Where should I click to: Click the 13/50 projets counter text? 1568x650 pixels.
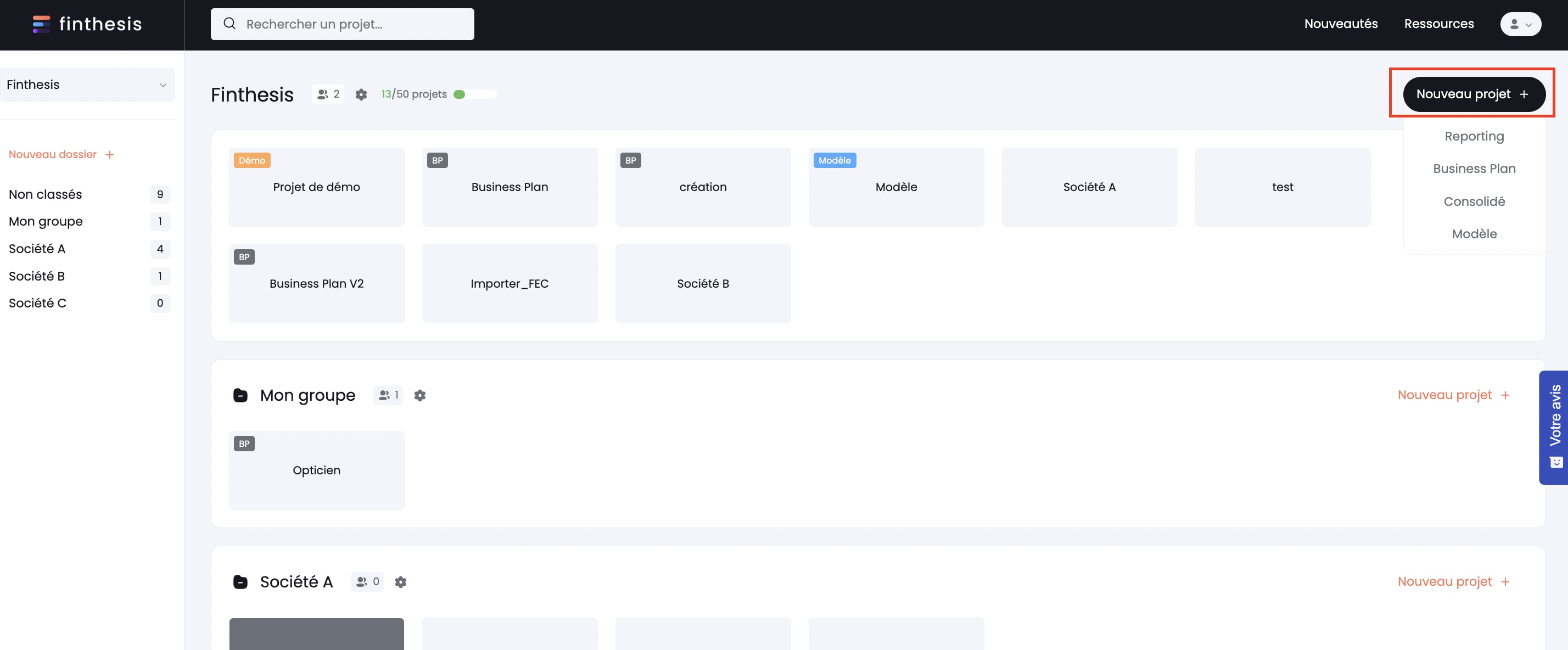click(414, 94)
